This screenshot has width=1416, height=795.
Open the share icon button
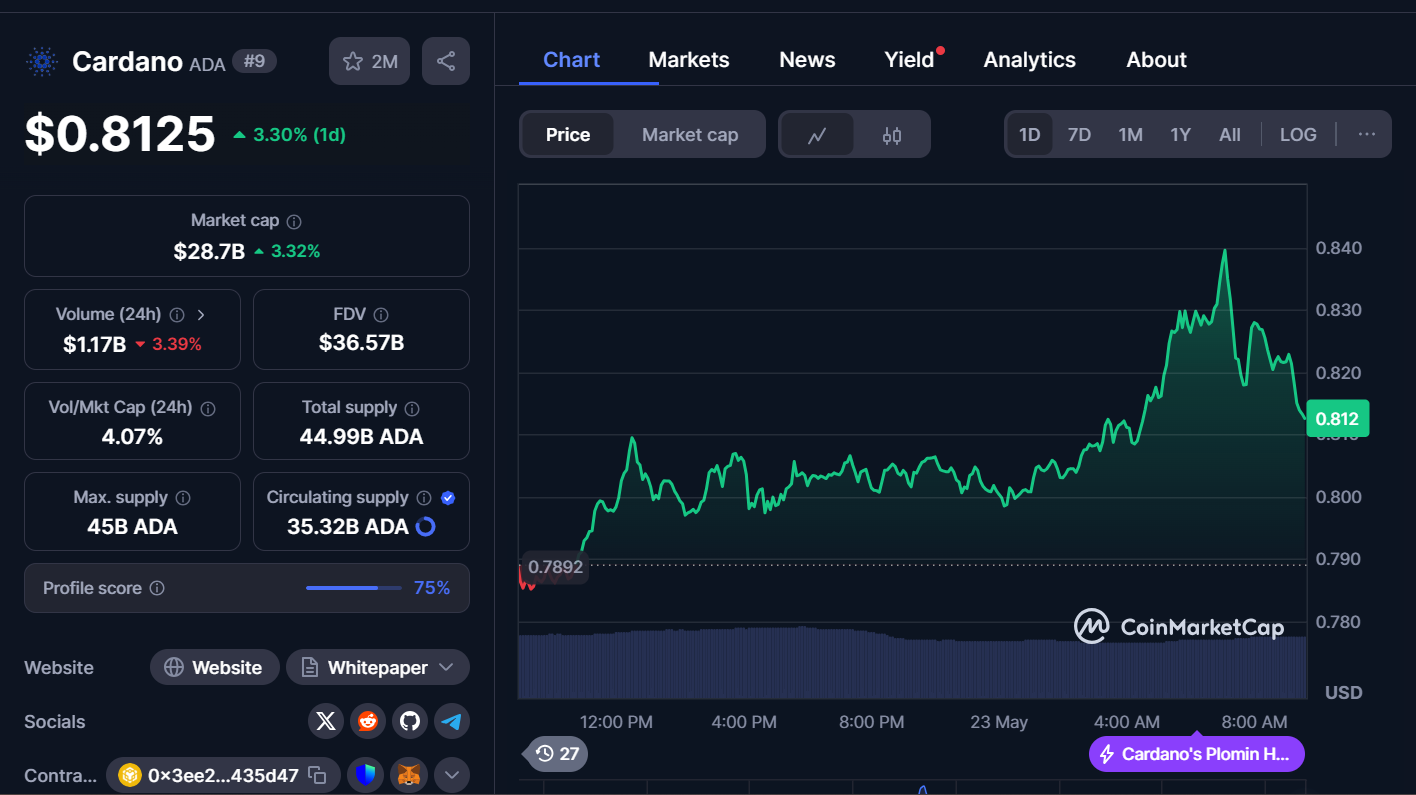446,61
